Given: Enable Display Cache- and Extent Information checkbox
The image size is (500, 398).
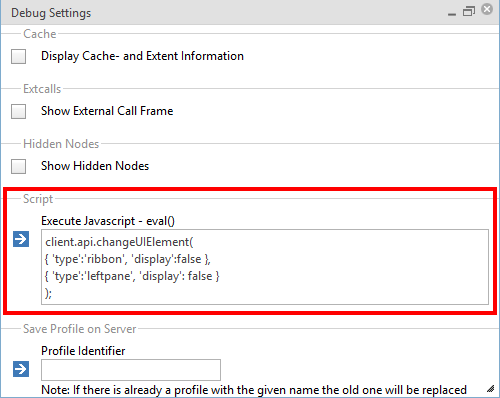Looking at the screenshot, I should point(18,56).
